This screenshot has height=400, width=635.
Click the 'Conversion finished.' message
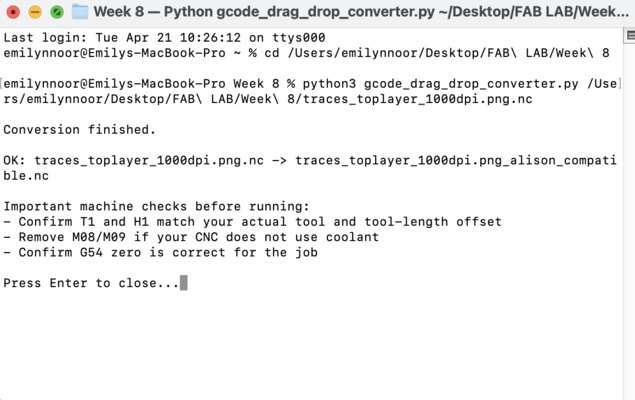tap(79, 129)
